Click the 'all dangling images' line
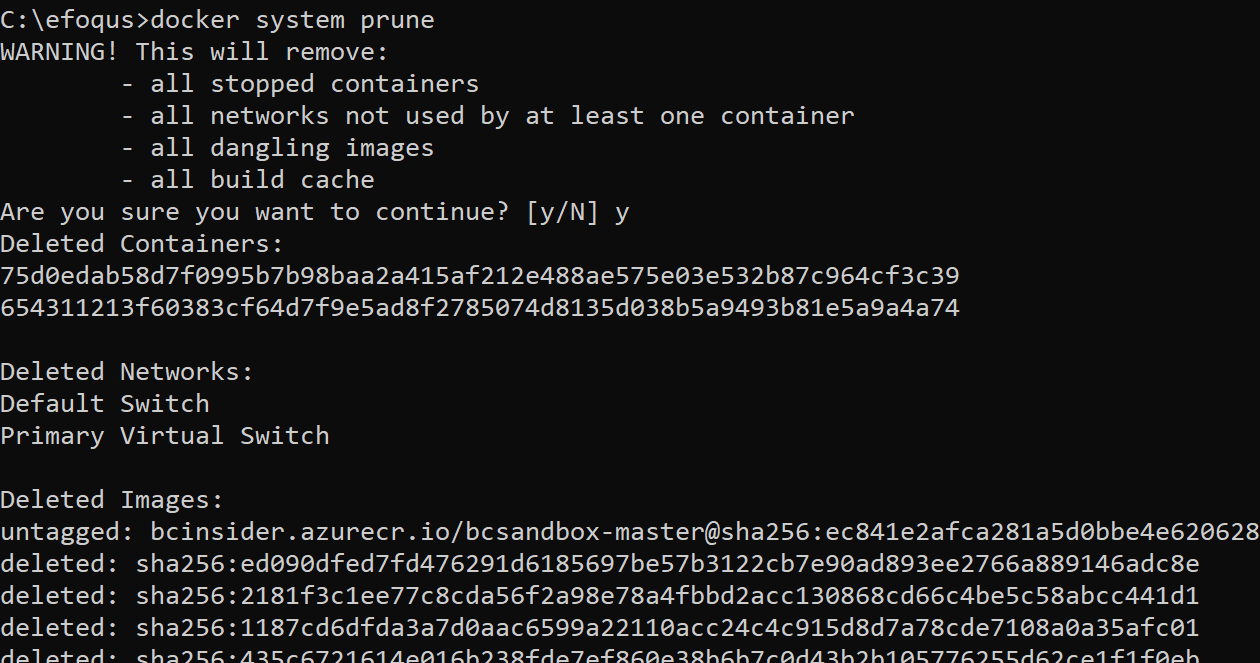 click(278, 148)
